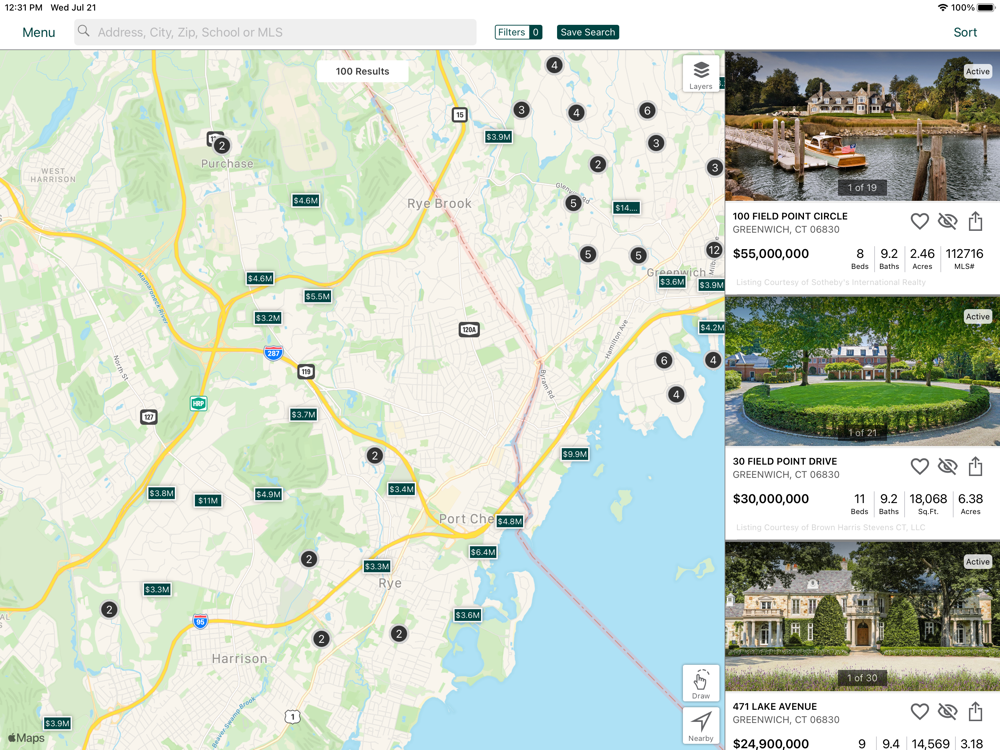Click the 100 Results label
The height and width of the screenshot is (750, 1000).
pyautogui.click(x=362, y=71)
